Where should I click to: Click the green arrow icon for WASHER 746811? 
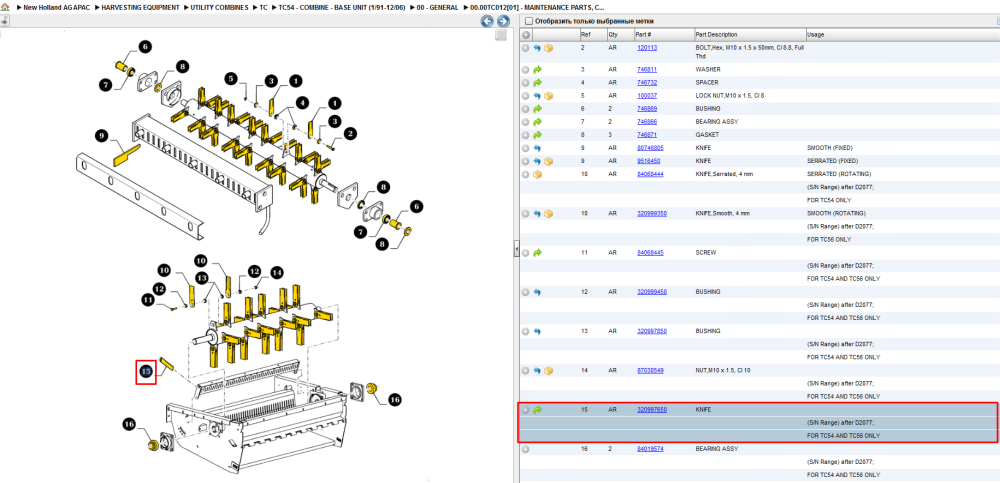tap(537, 69)
